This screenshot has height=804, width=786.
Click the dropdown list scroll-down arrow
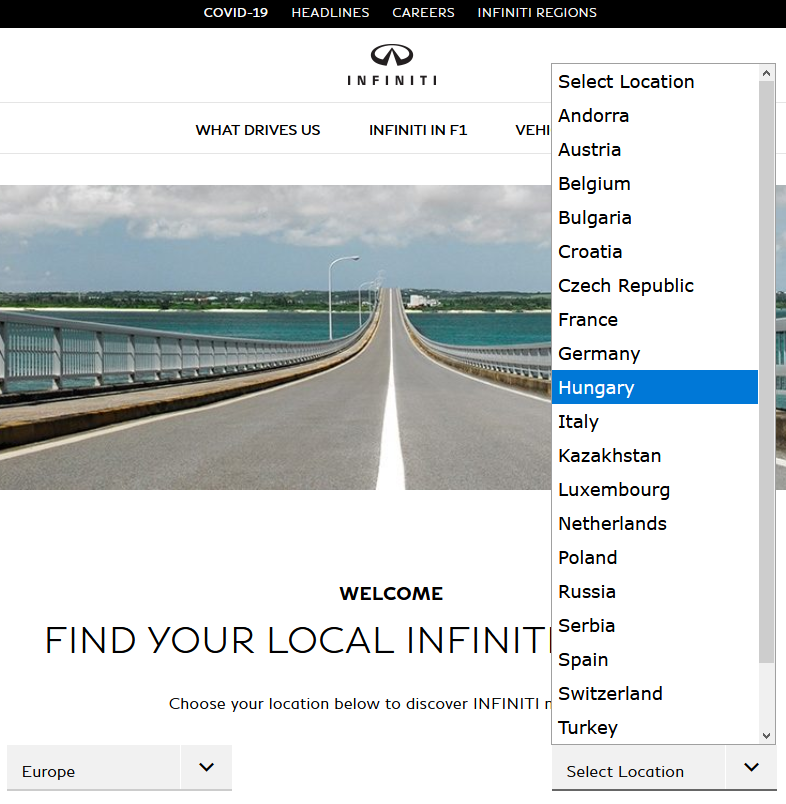coord(766,735)
